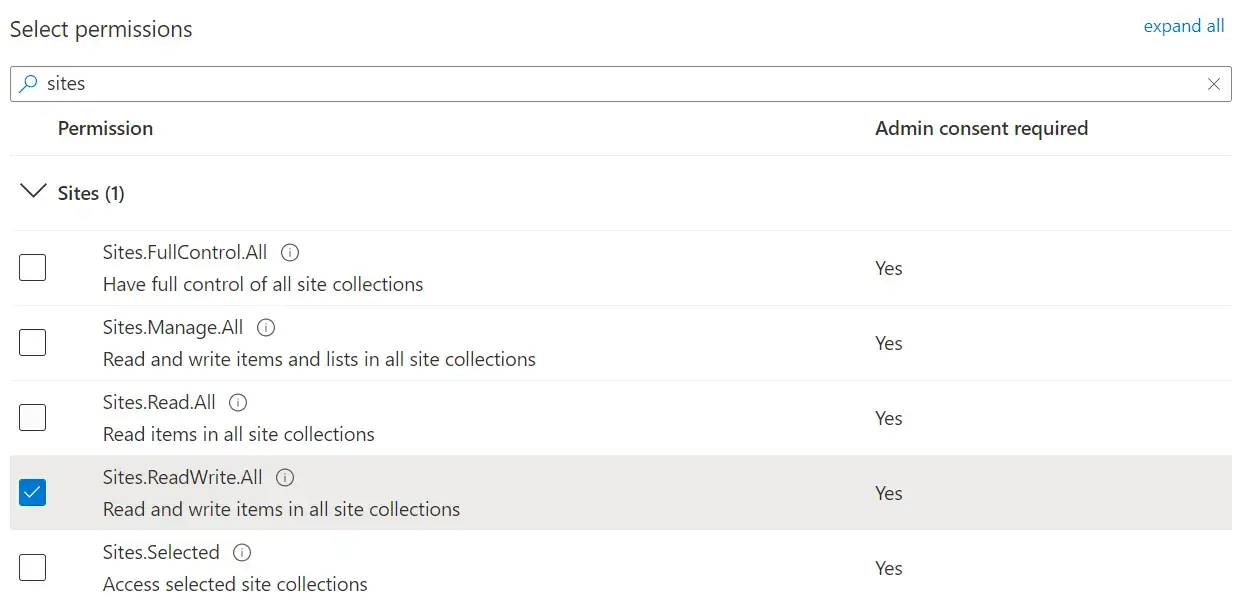Click the search magnifier icon
The height and width of the screenshot is (605, 1248).
point(28,84)
